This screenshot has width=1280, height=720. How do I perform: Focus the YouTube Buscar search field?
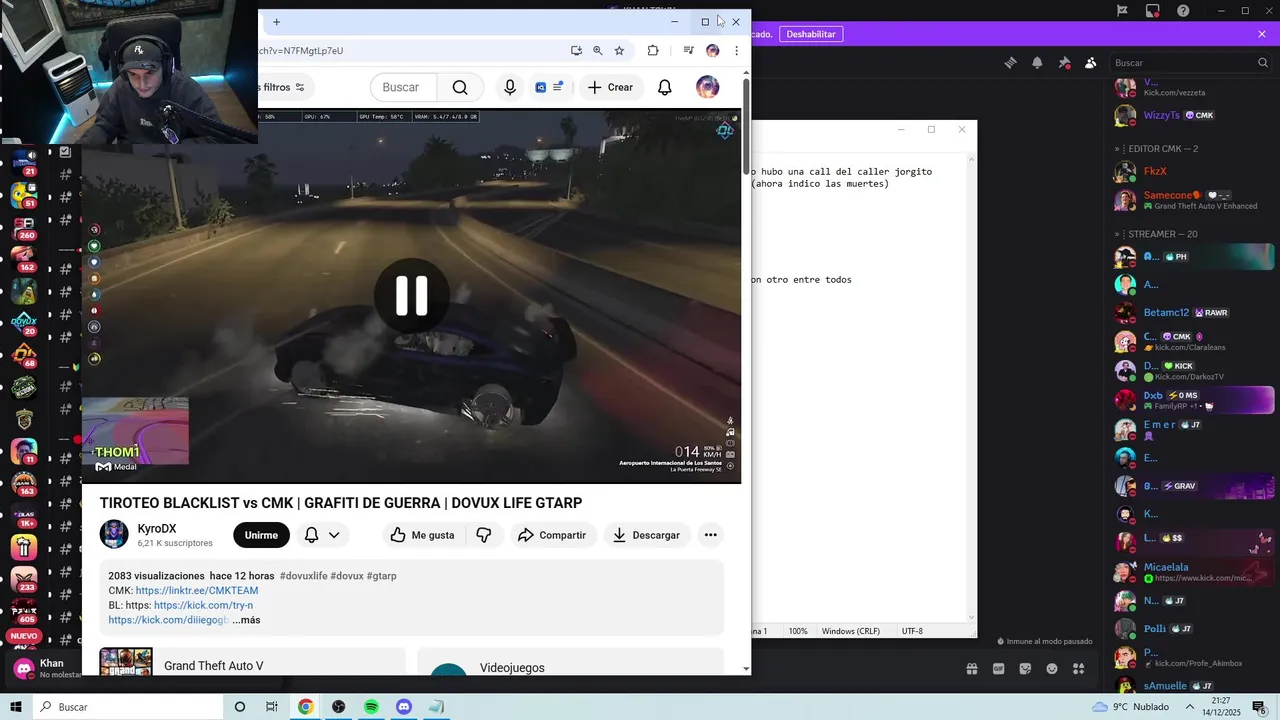click(x=403, y=87)
